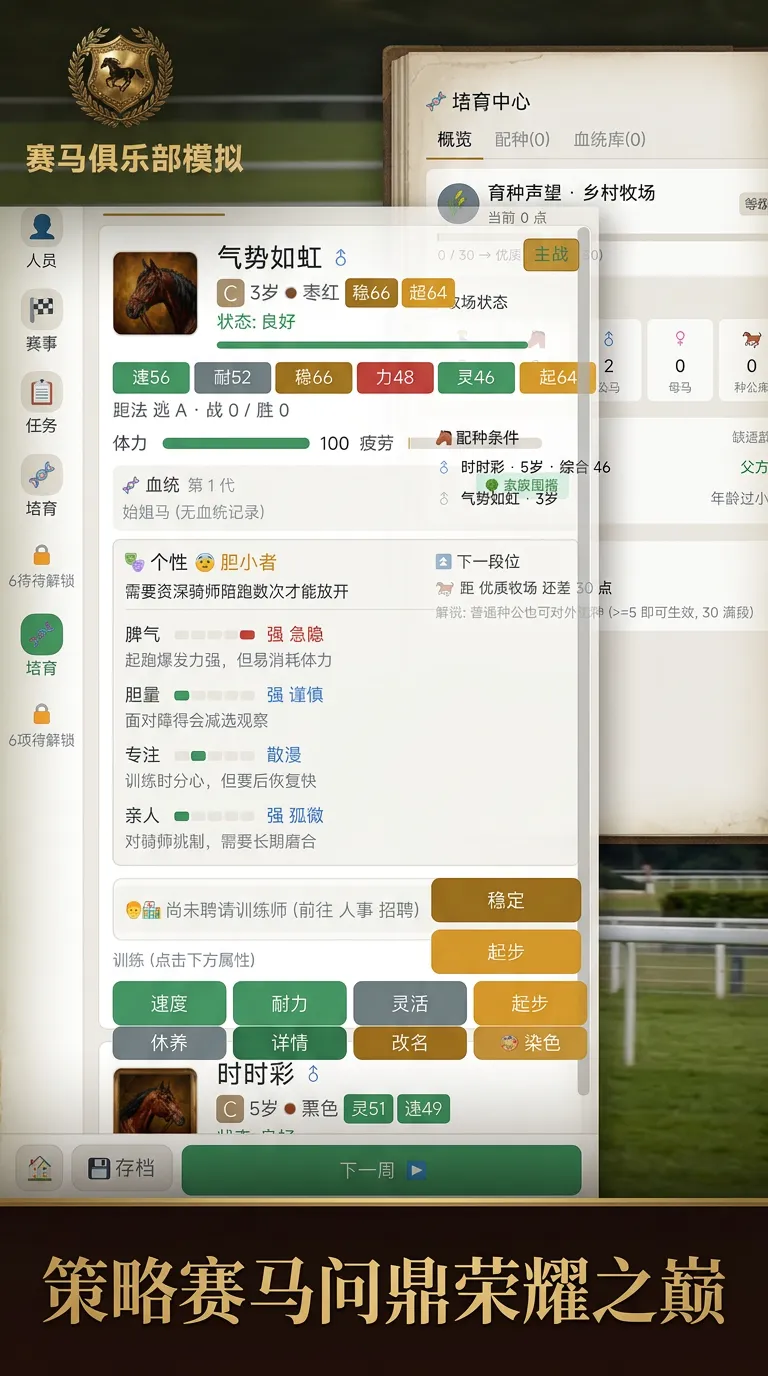Click the male symbol beside 时时彩
The image size is (768, 1376).
pyautogui.click(x=313, y=1074)
